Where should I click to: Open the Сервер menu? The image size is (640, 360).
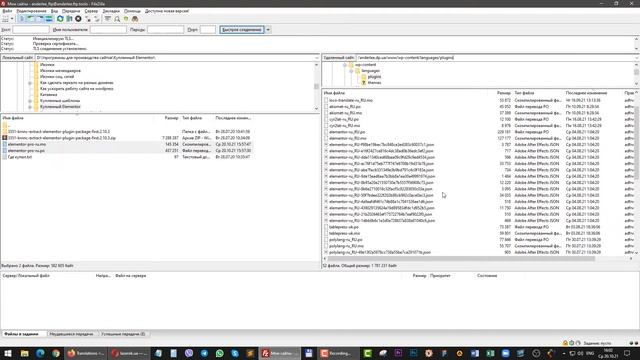[x=91, y=11]
